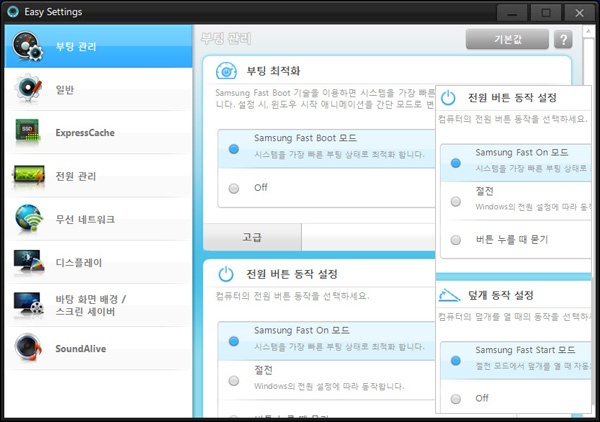This screenshot has height=422, width=600.
Task: Click the 부팅 최적화 section icon
Action: [x=226, y=71]
